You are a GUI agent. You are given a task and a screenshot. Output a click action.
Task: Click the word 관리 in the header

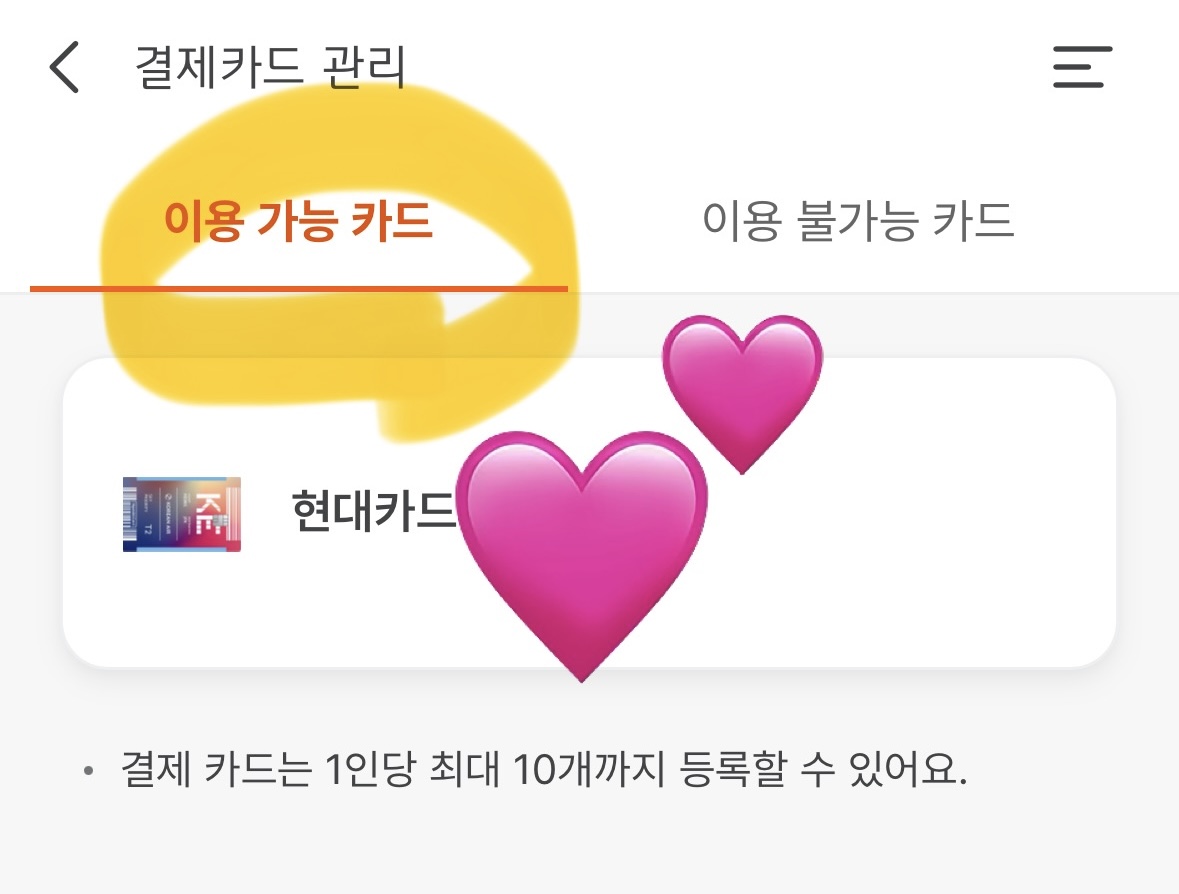365,67
